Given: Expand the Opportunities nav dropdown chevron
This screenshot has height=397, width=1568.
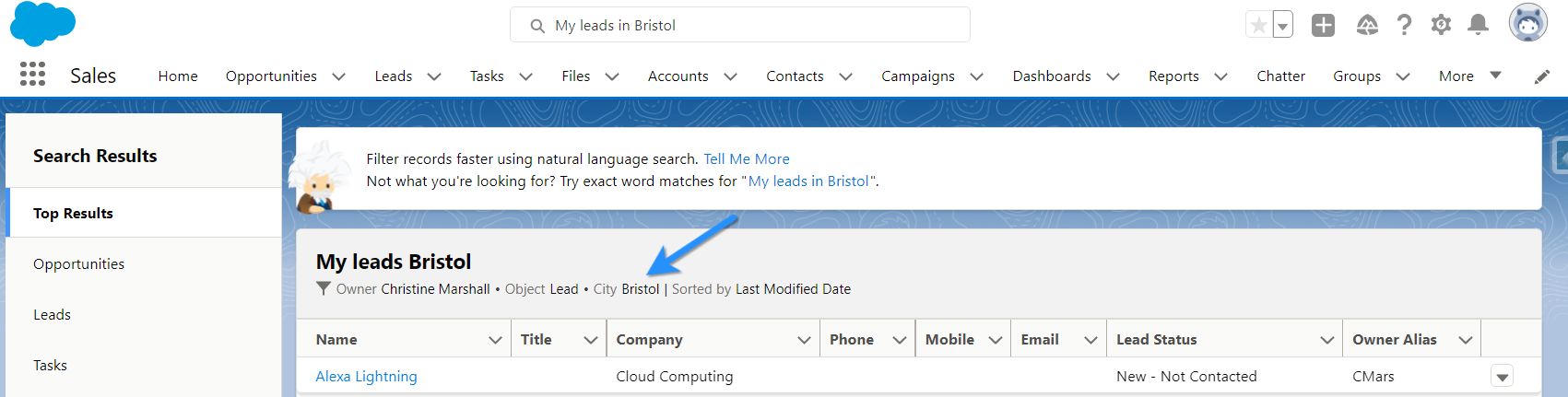Looking at the screenshot, I should [338, 76].
